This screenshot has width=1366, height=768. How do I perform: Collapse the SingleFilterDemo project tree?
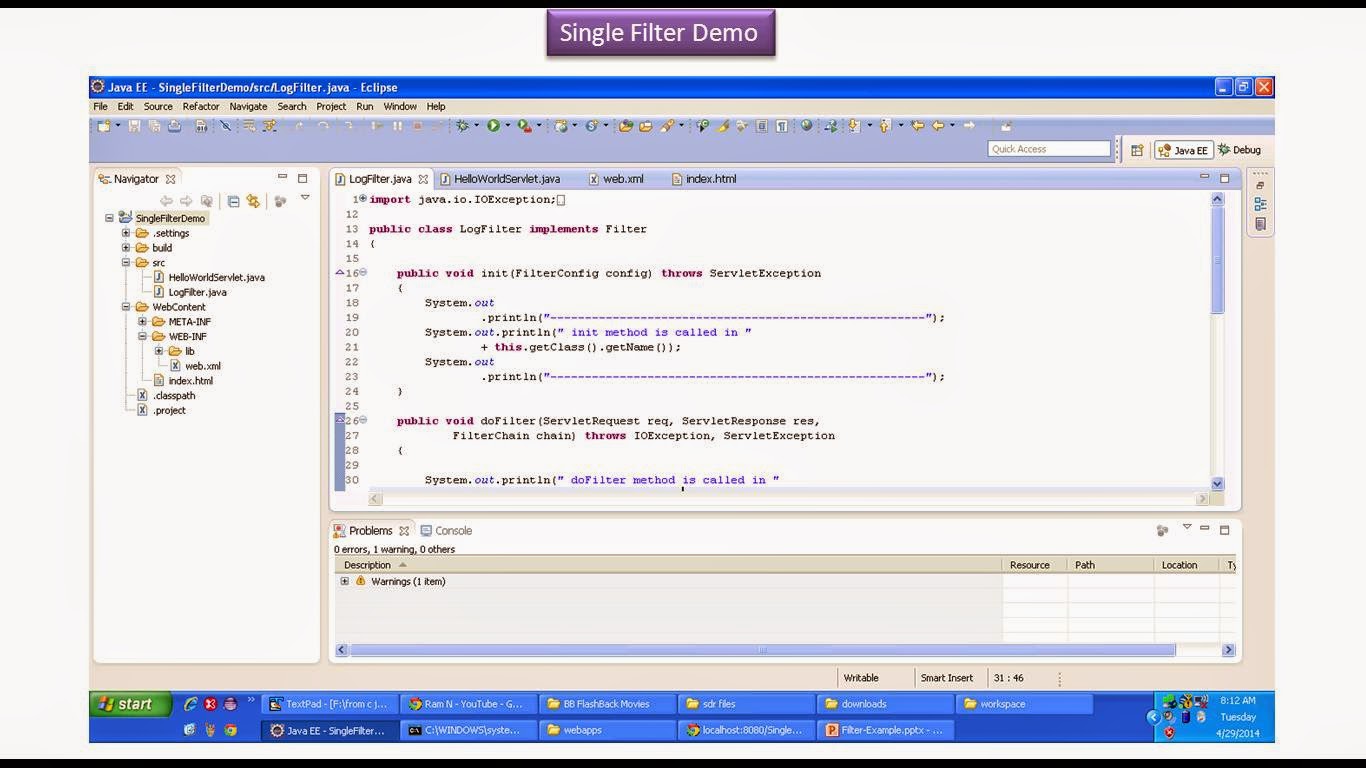pyautogui.click(x=110, y=218)
